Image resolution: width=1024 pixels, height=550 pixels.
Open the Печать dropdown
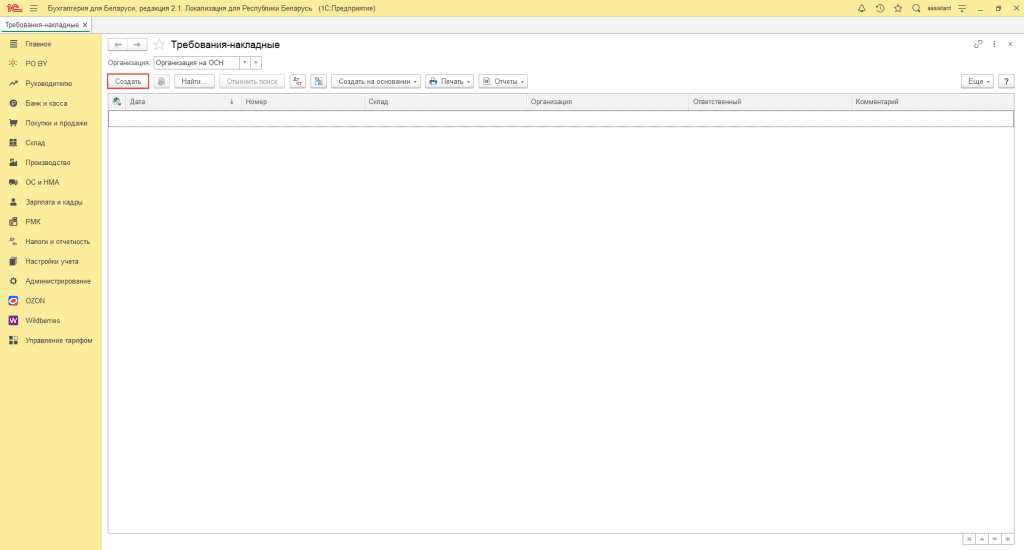[449, 82]
